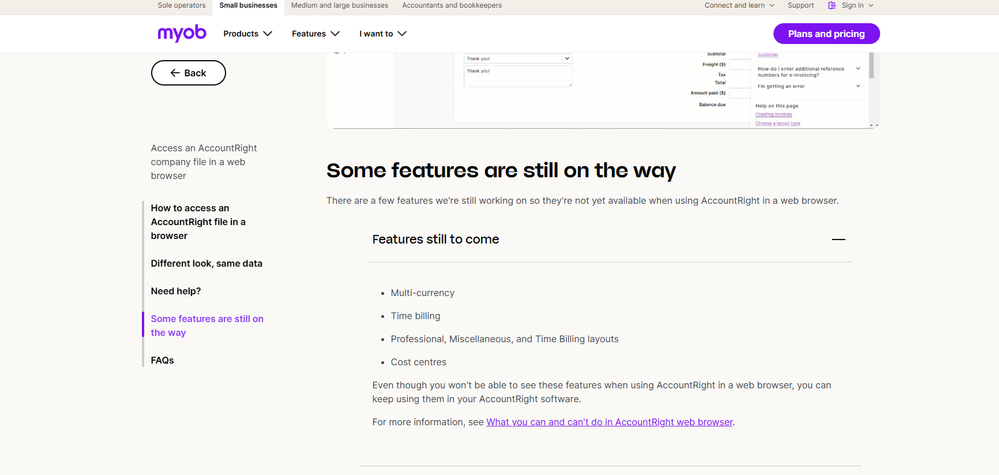999x475 pixels.
Task: Click the Support link
Action: 800,6
